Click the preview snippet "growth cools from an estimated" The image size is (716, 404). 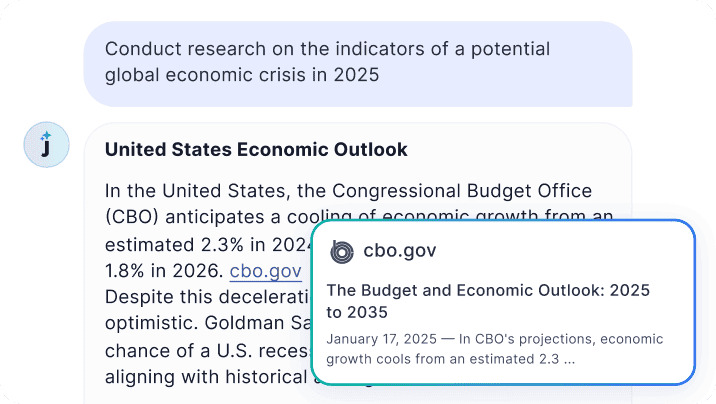[442, 359]
